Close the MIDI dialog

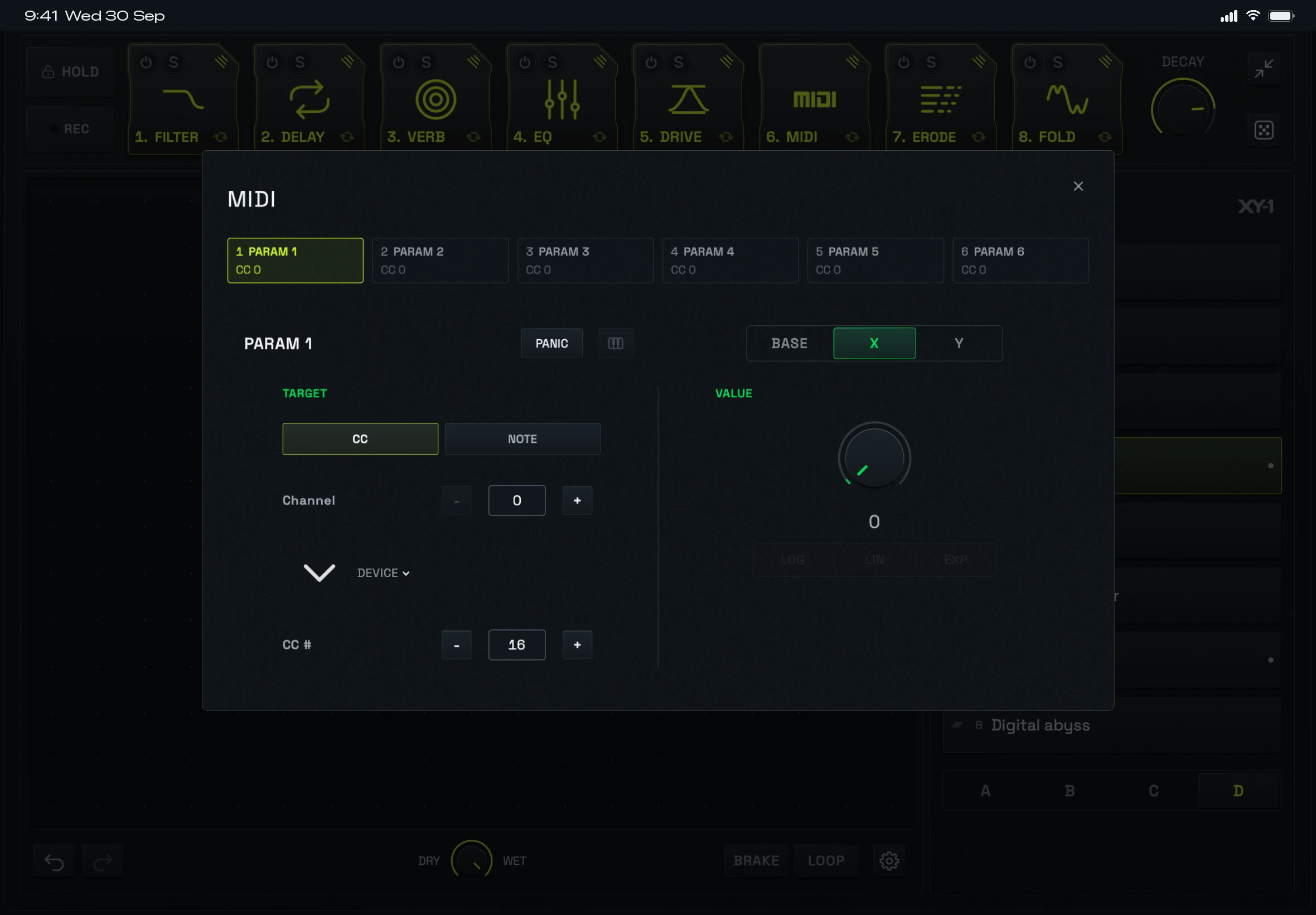[x=1078, y=186]
